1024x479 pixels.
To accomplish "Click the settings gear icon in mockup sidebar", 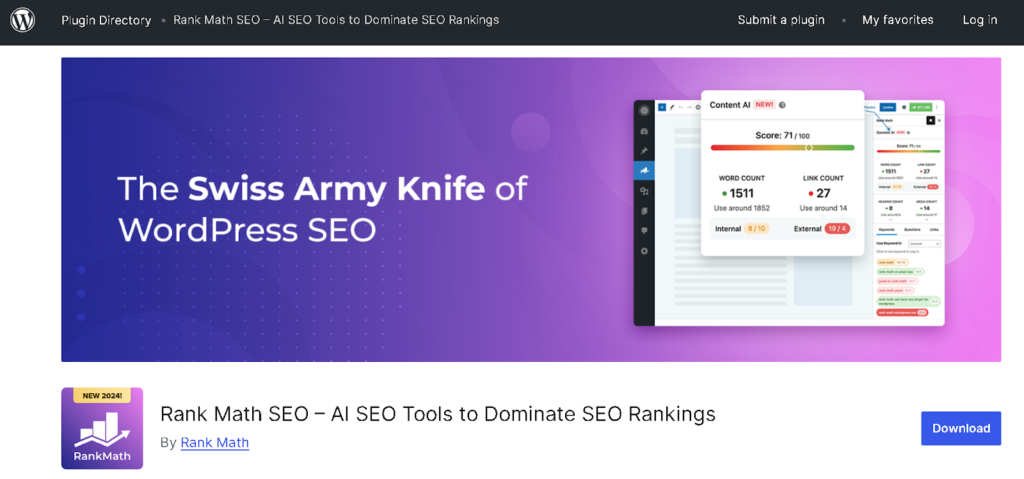I will (x=644, y=250).
